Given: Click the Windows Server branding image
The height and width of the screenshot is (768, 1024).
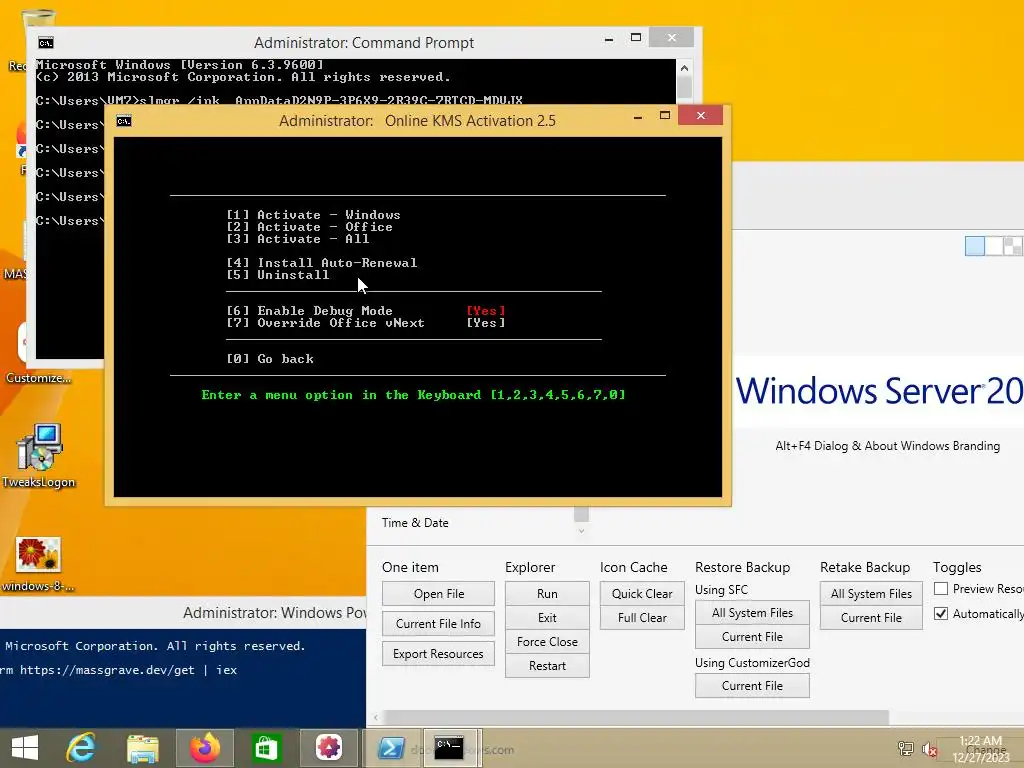Looking at the screenshot, I should coord(879,391).
